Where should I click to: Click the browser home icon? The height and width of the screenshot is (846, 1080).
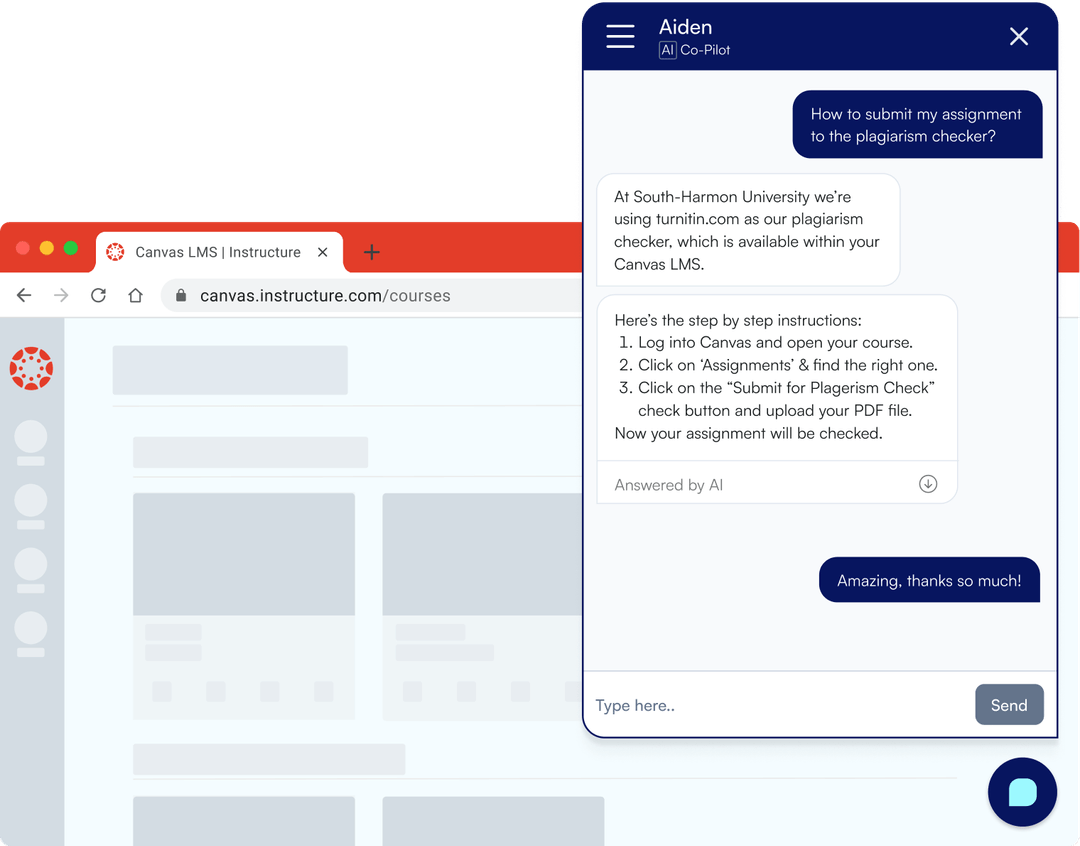[135, 295]
